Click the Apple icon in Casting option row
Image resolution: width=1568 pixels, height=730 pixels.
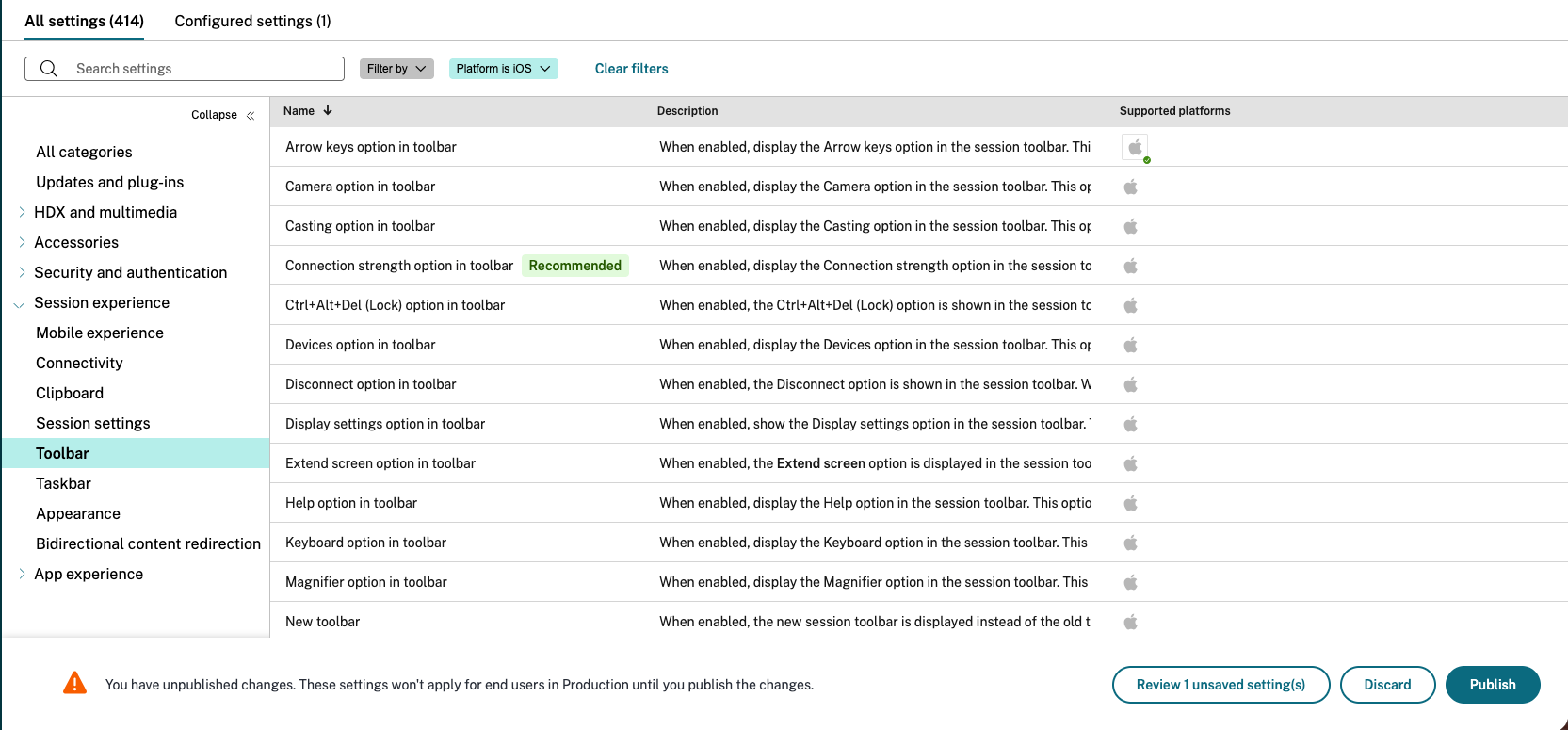pos(1131,226)
